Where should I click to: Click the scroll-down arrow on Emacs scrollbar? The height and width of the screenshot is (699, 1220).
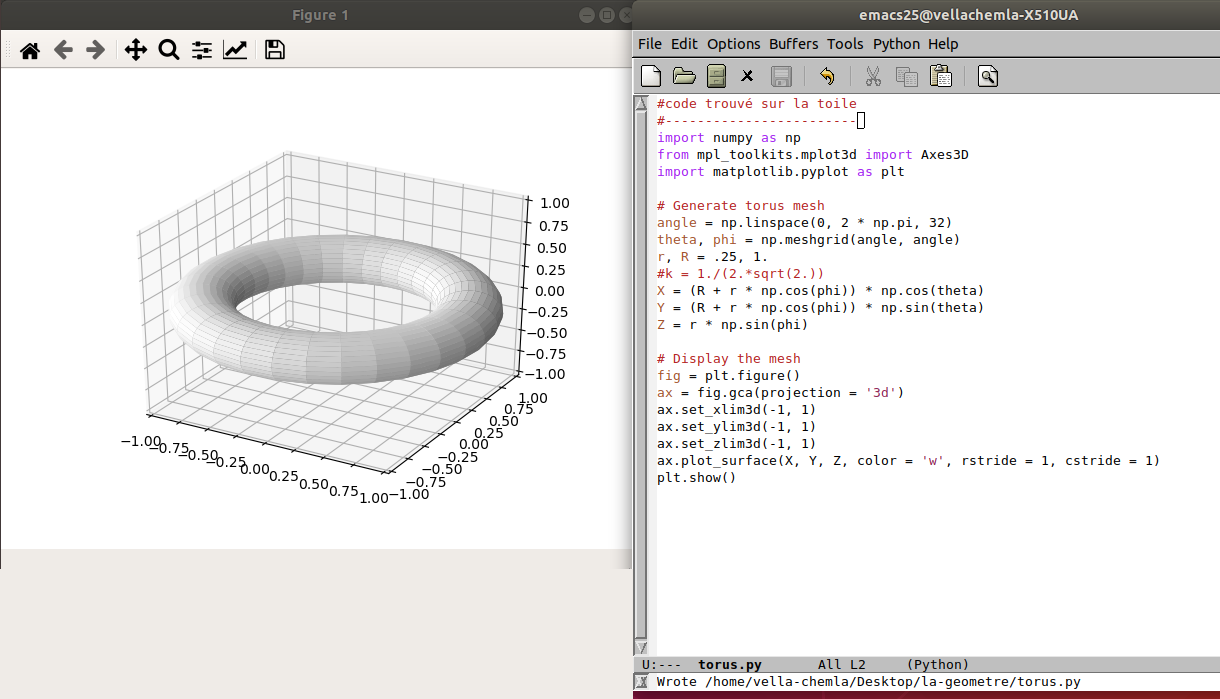click(642, 648)
